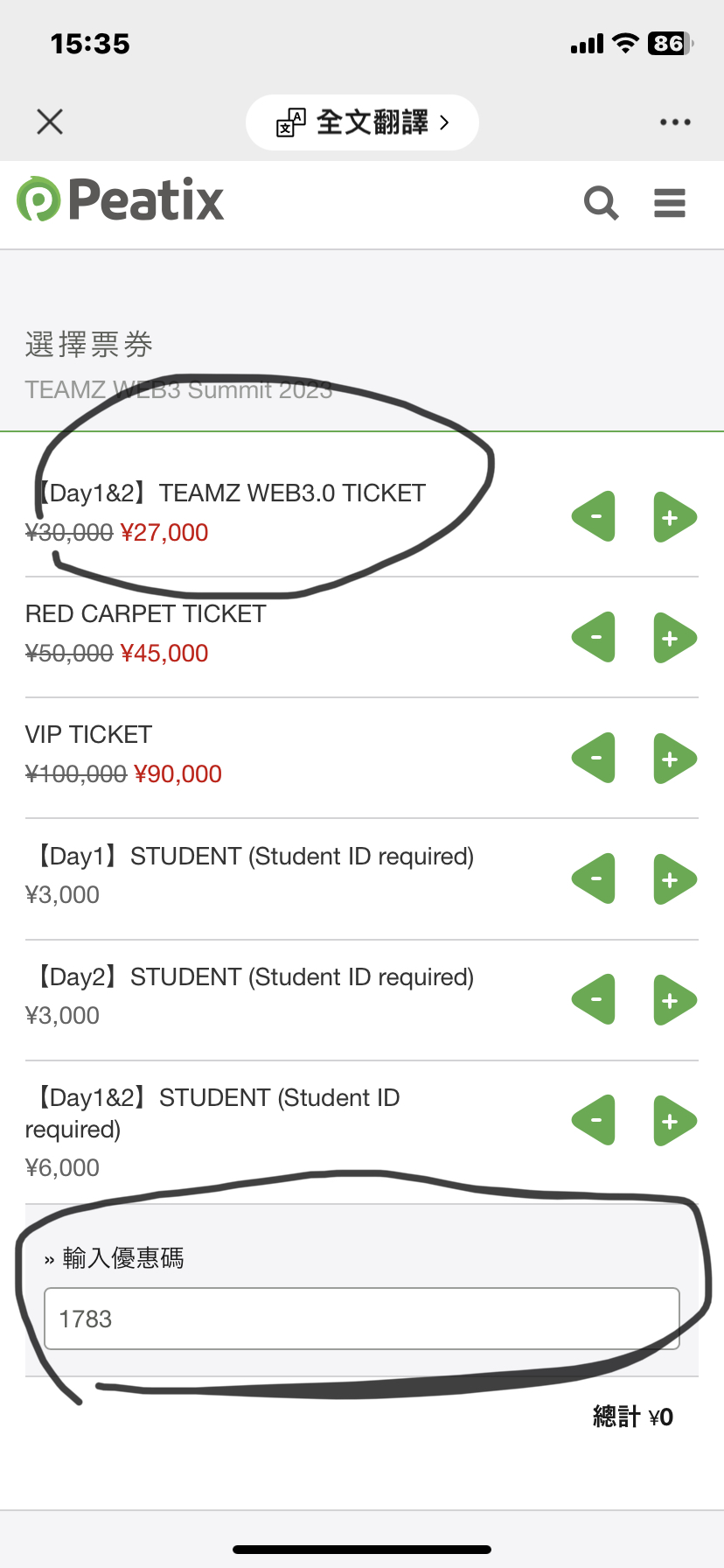Decrease Day1 STUDENT ticket quantity
This screenshot has height=1568, width=724.
pos(594,879)
